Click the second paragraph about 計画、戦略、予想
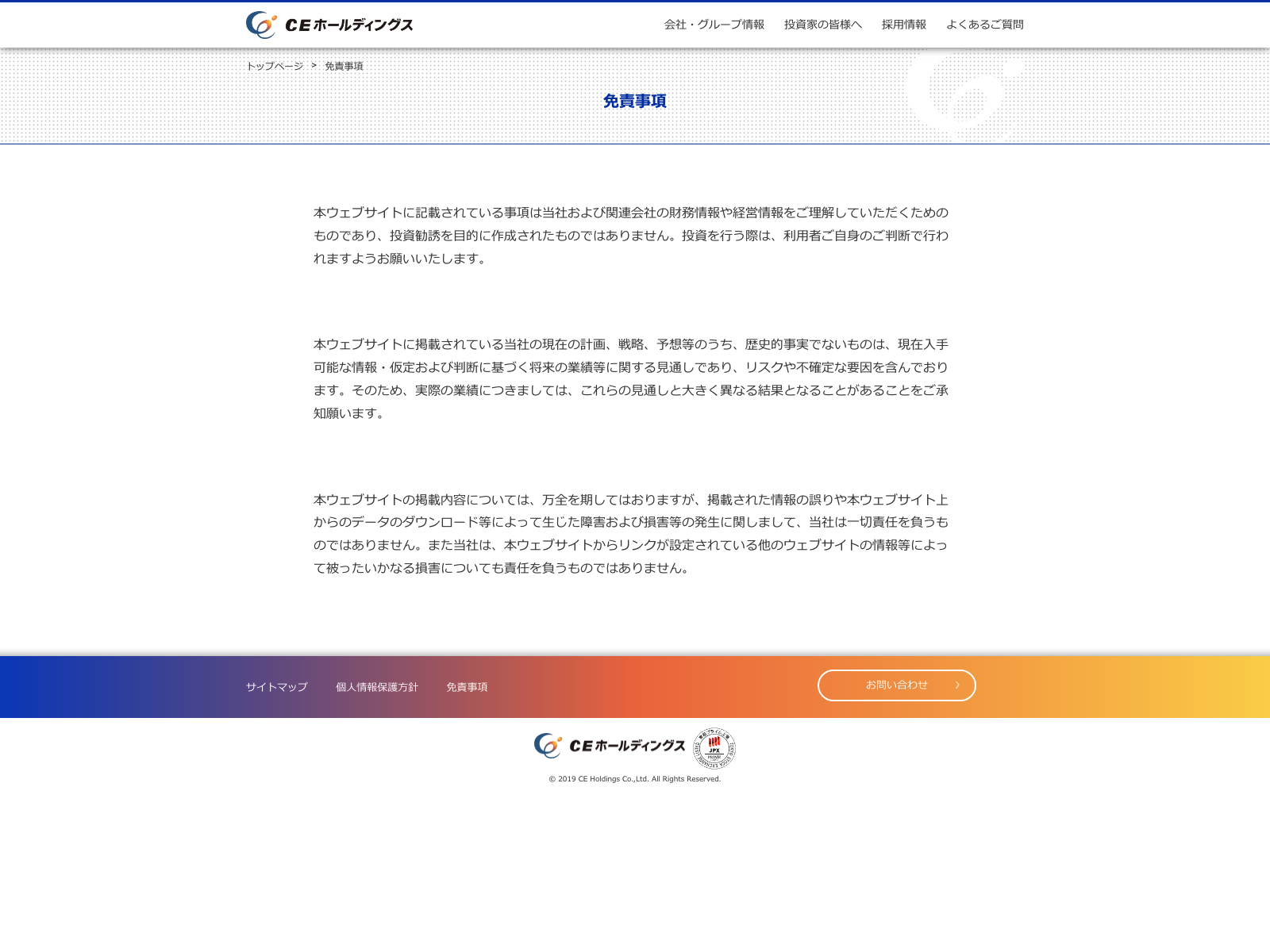The width and height of the screenshot is (1270, 952). pos(630,378)
